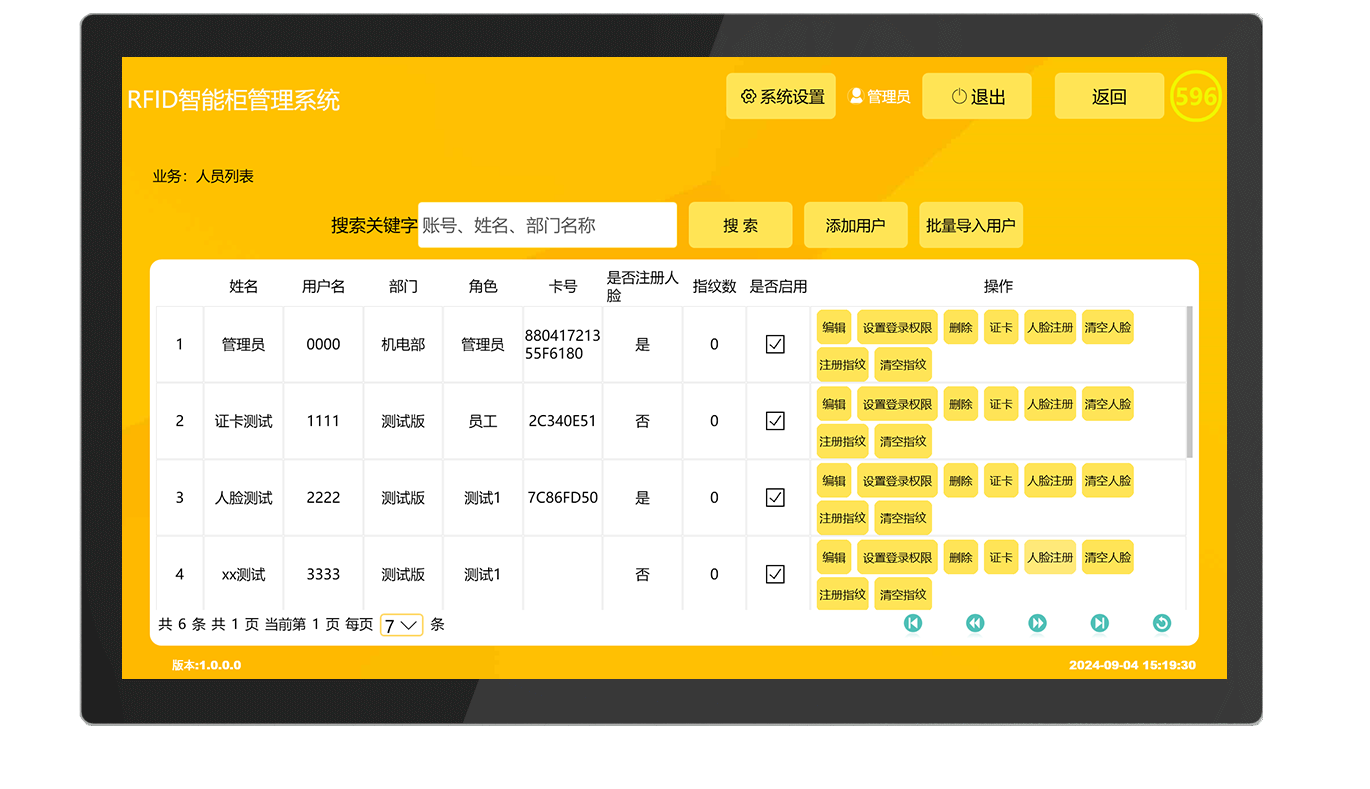Click the 添加用户 button
This screenshot has width=1370, height=789.
click(855, 225)
